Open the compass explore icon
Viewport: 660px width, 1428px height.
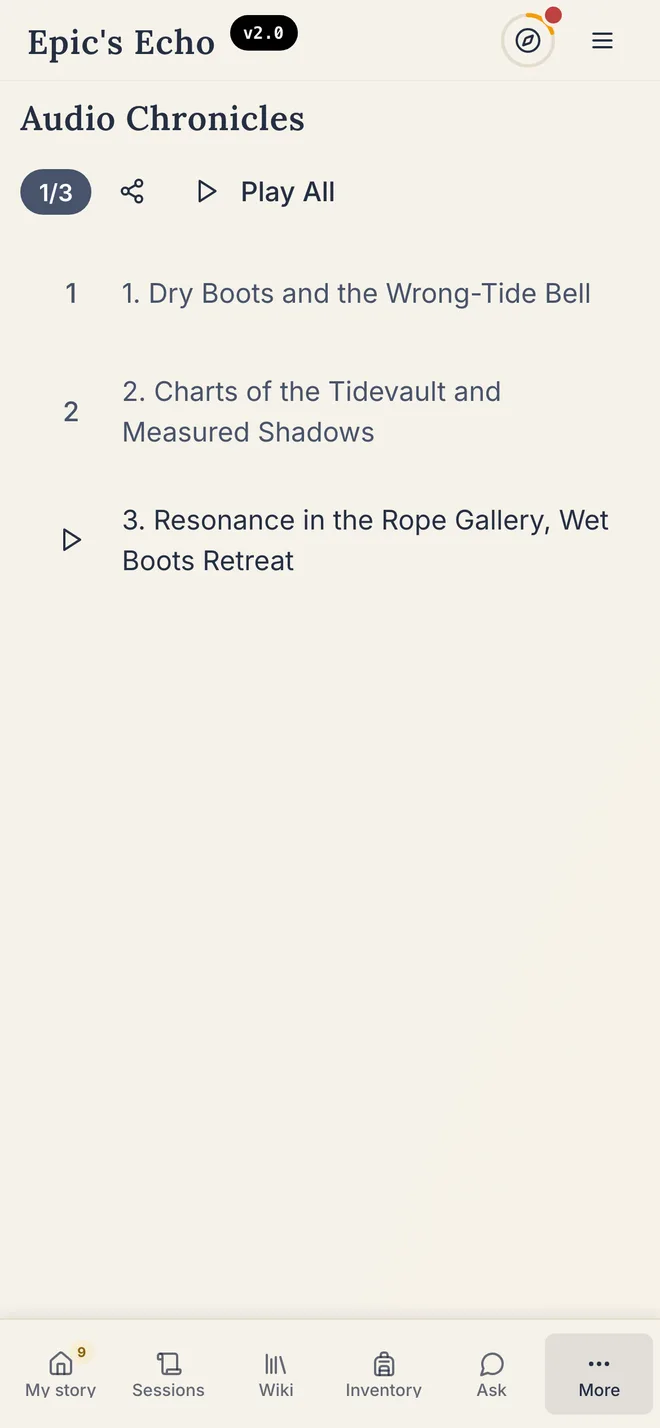528,41
